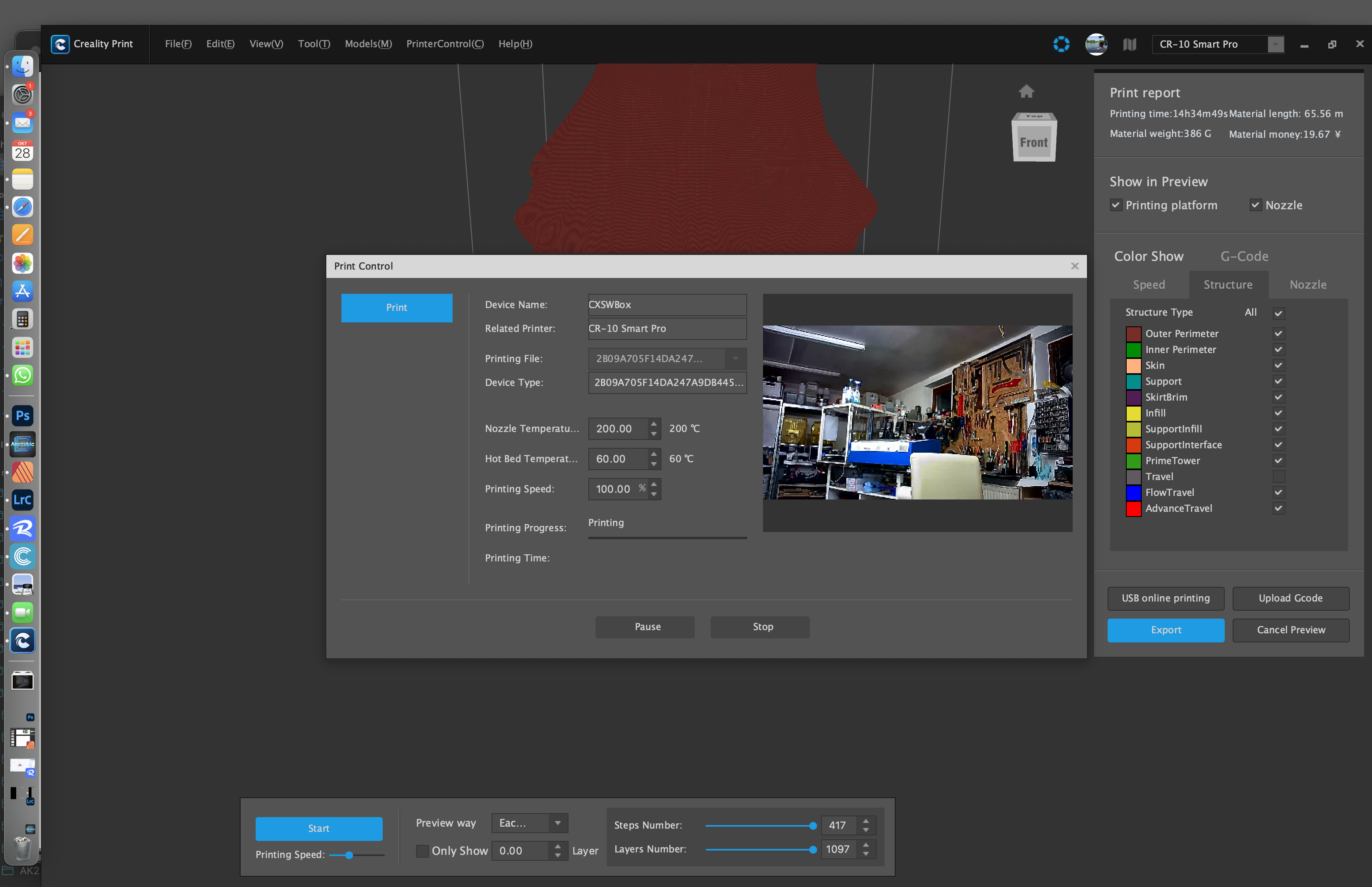This screenshot has height=887, width=1372.
Task: Launch Lightroom Classic from the dock
Action: (23, 500)
